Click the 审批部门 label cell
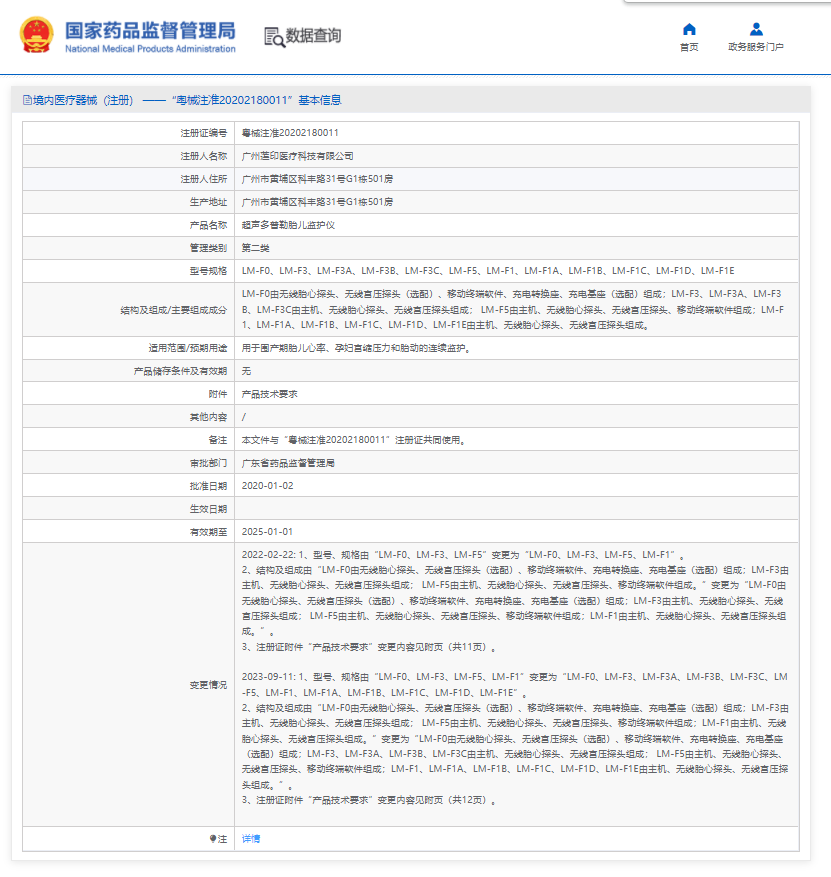 click(129, 463)
